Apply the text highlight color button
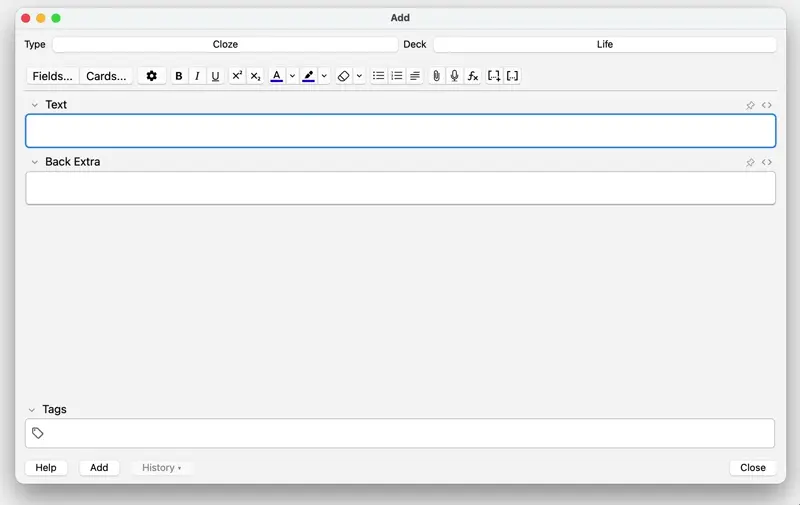The height and width of the screenshot is (505, 800). (x=309, y=76)
